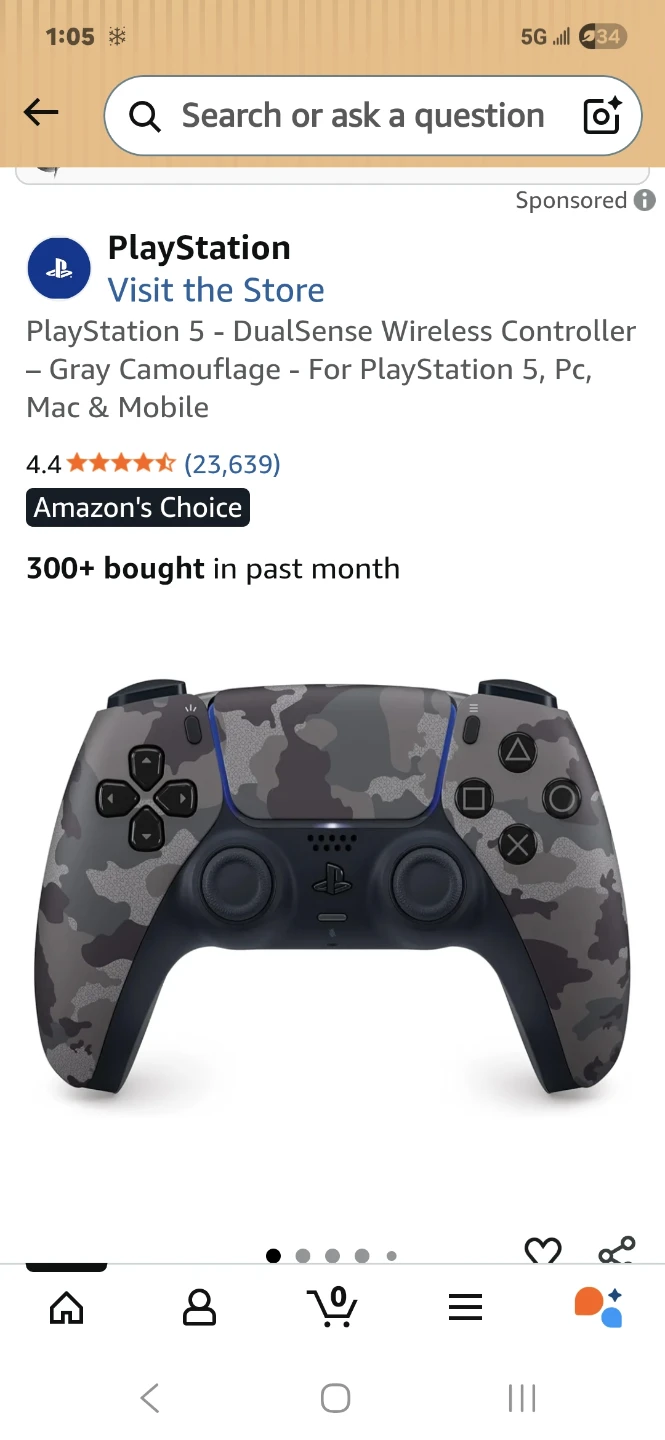665x1440 pixels.
Task: Open the shopping cart
Action: click(x=332, y=1306)
